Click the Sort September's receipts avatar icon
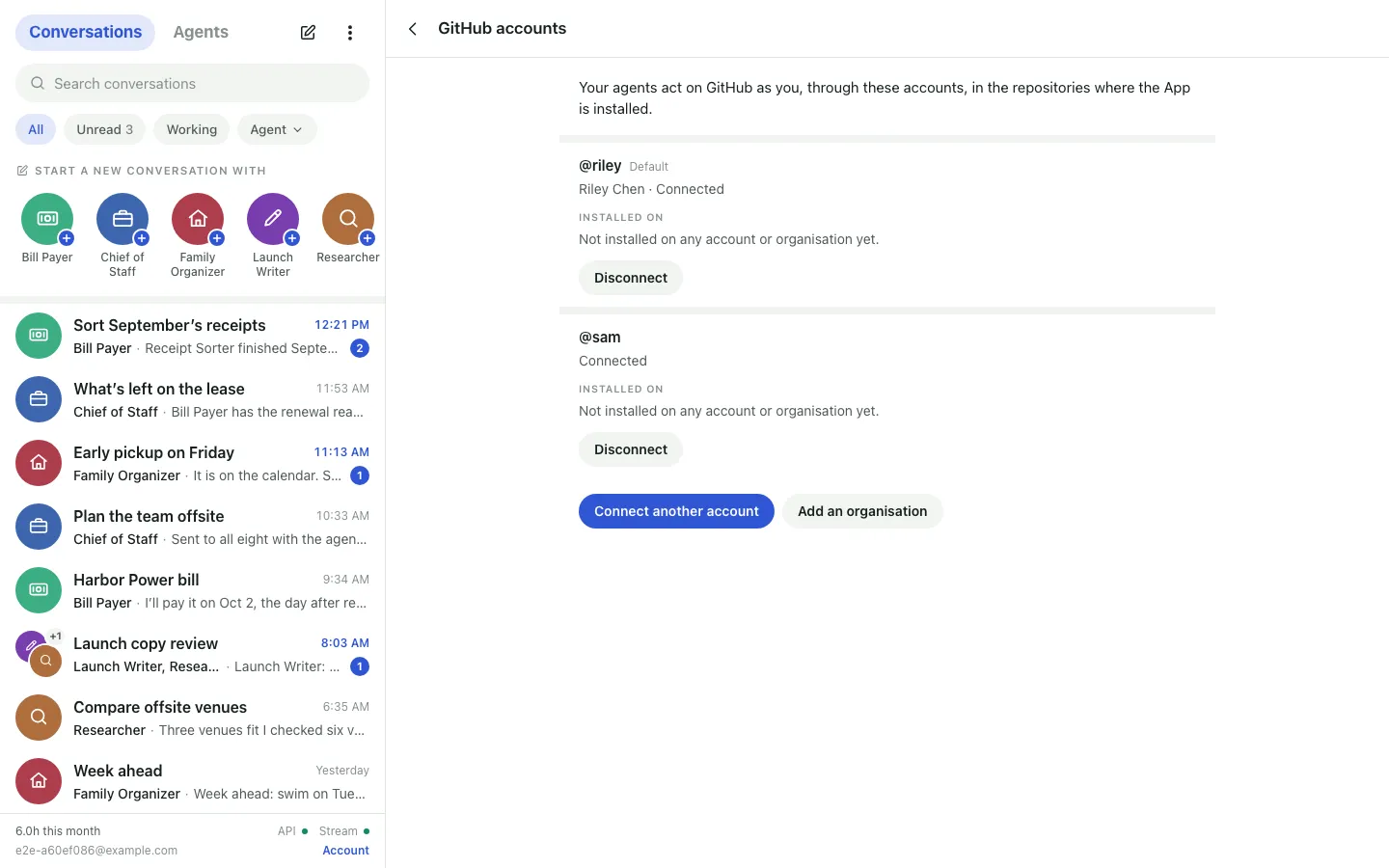 [39, 336]
